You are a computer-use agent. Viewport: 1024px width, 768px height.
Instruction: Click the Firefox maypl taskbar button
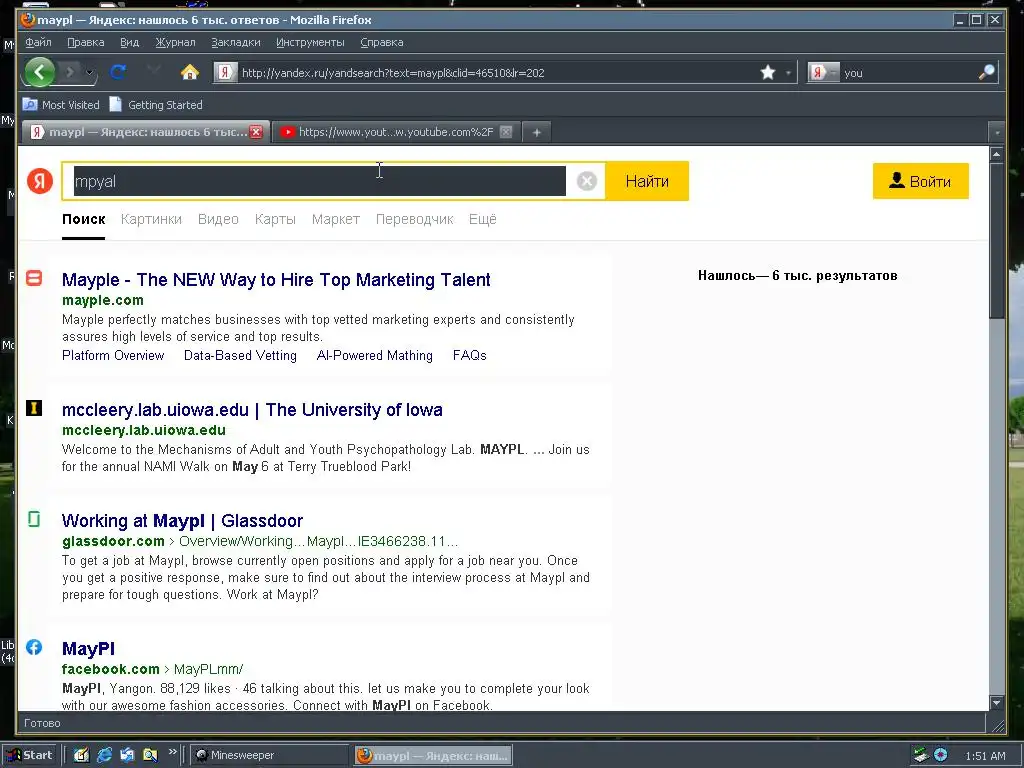pyautogui.click(x=433, y=756)
